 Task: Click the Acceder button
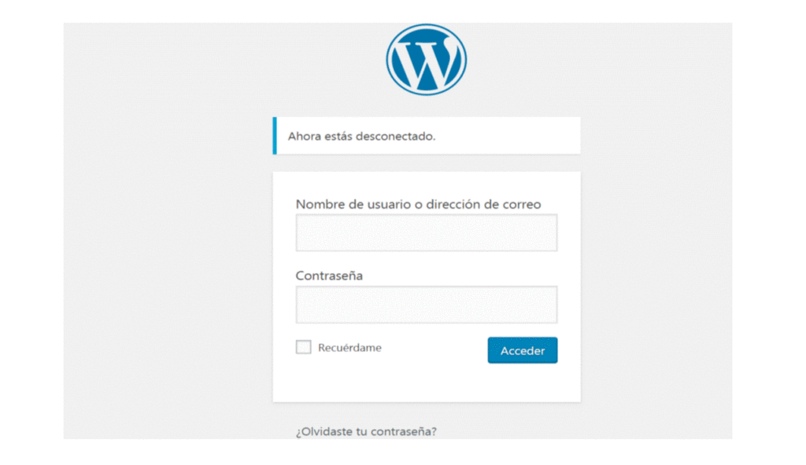click(522, 350)
